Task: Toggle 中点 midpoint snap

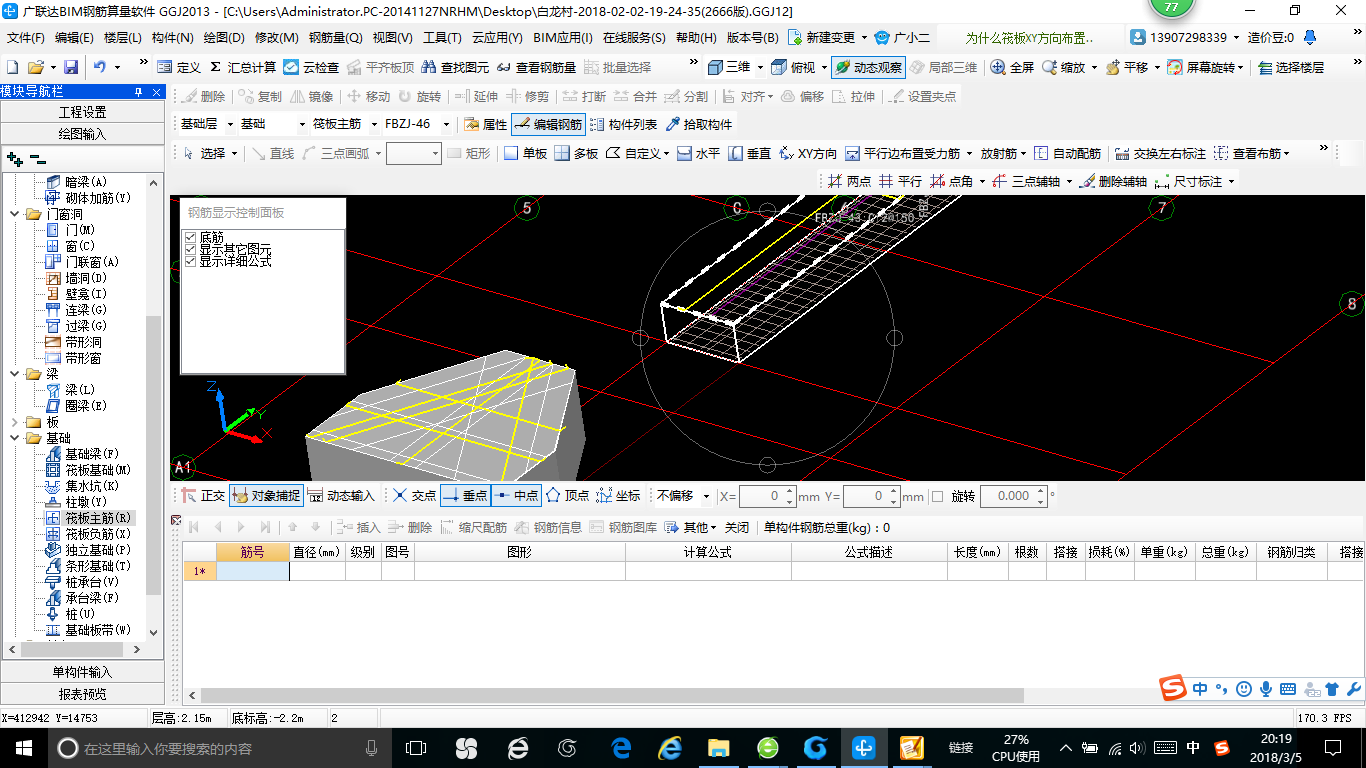Action: point(516,495)
